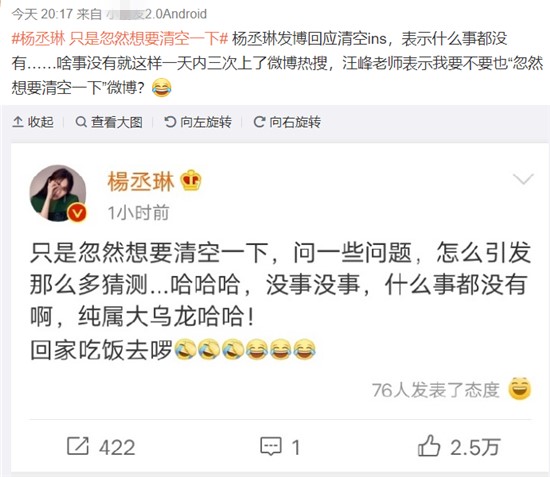Screen dimensions: 550x477
Task: Click the crown badge next to 楊丞琳
Action: pyautogui.click(x=191, y=180)
